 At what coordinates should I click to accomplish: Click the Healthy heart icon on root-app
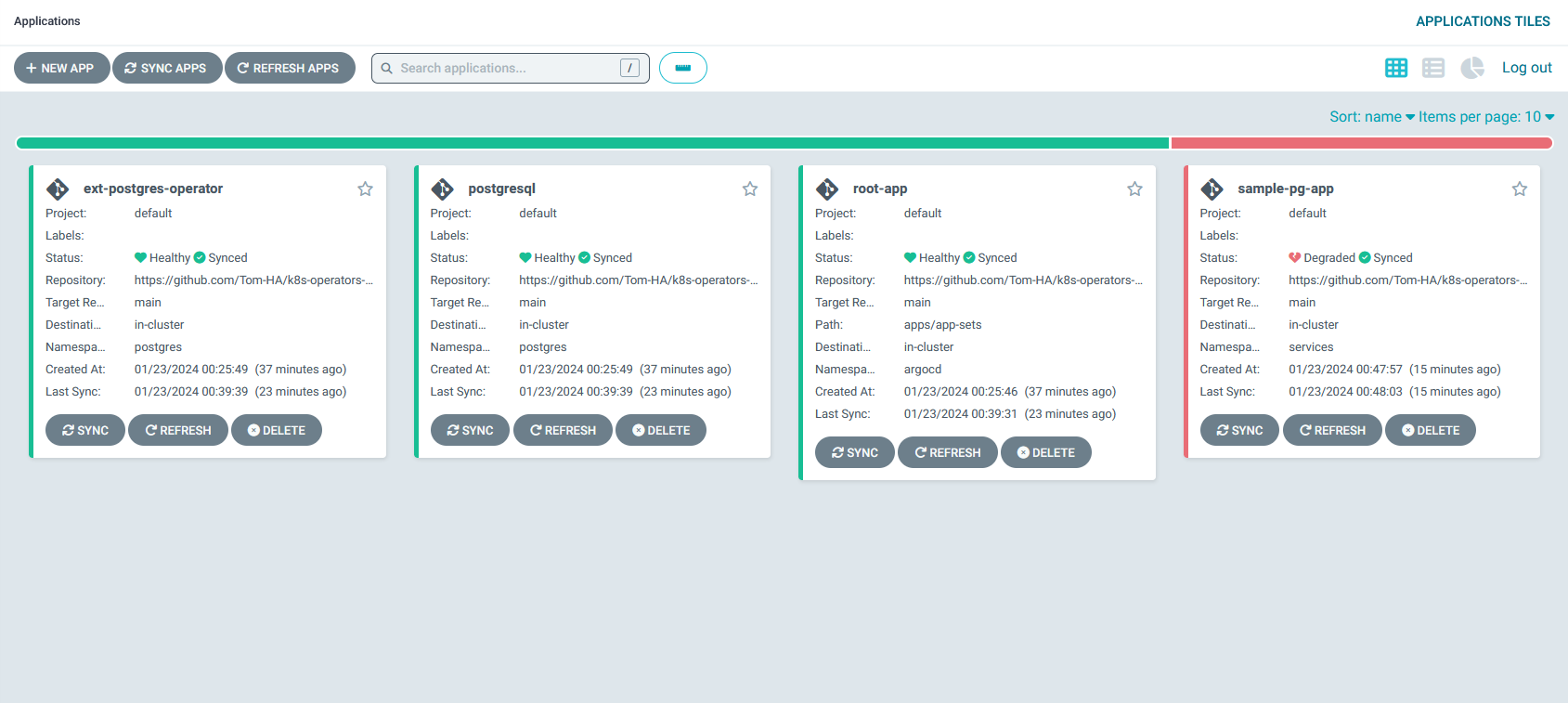[911, 257]
